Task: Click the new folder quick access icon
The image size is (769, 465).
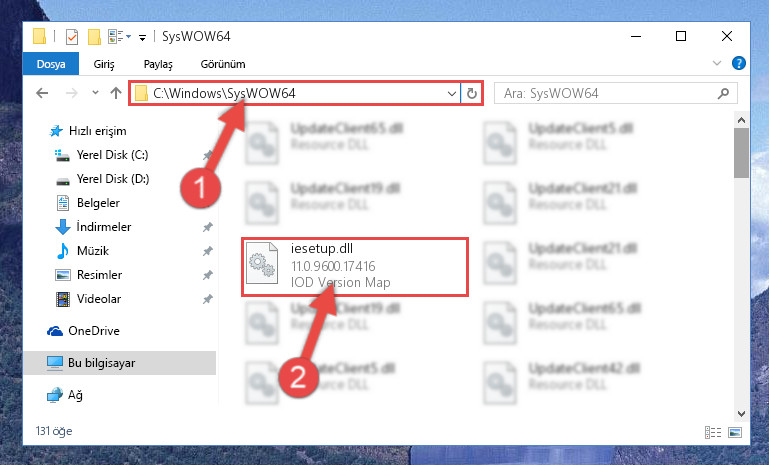Action: pos(94,37)
